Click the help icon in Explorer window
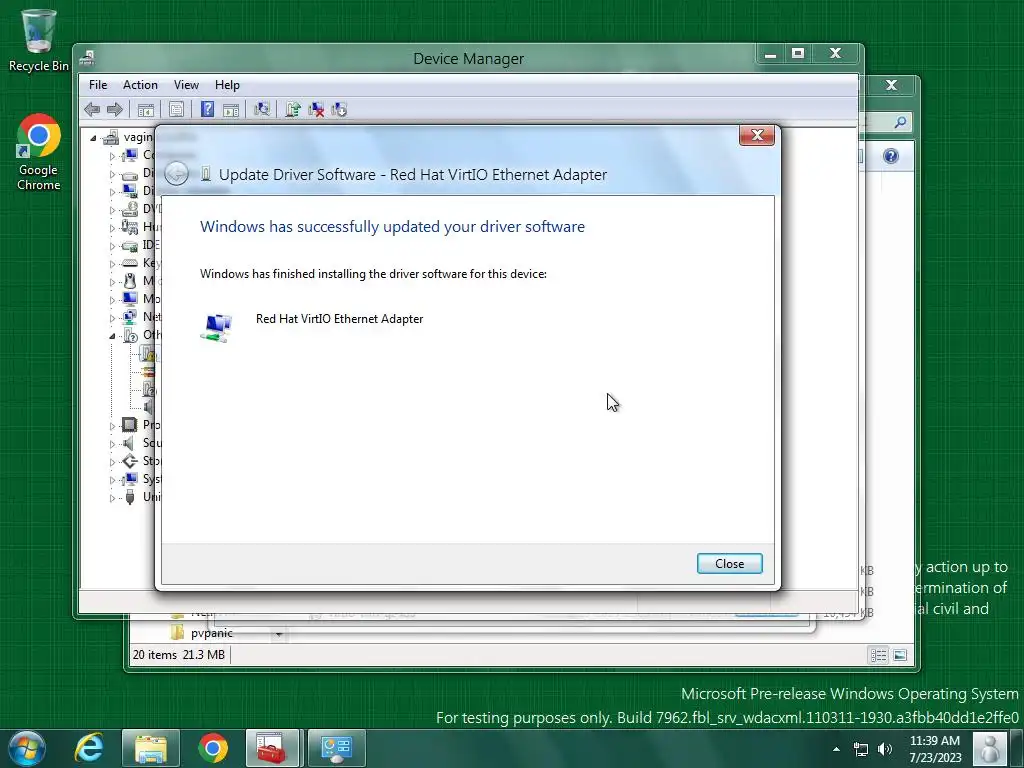The width and height of the screenshot is (1024, 768). tap(891, 156)
